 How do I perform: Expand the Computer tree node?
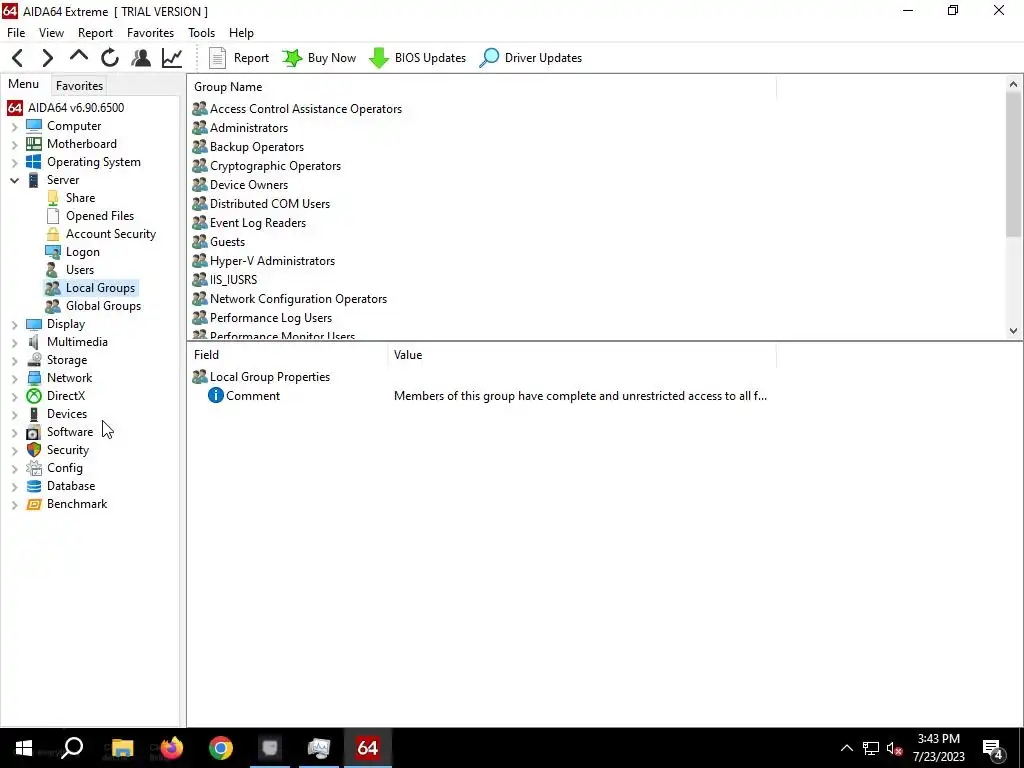tap(14, 126)
